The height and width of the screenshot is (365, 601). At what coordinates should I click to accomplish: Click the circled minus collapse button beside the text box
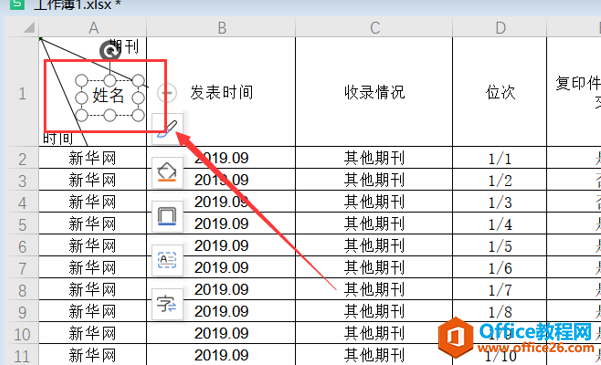167,92
